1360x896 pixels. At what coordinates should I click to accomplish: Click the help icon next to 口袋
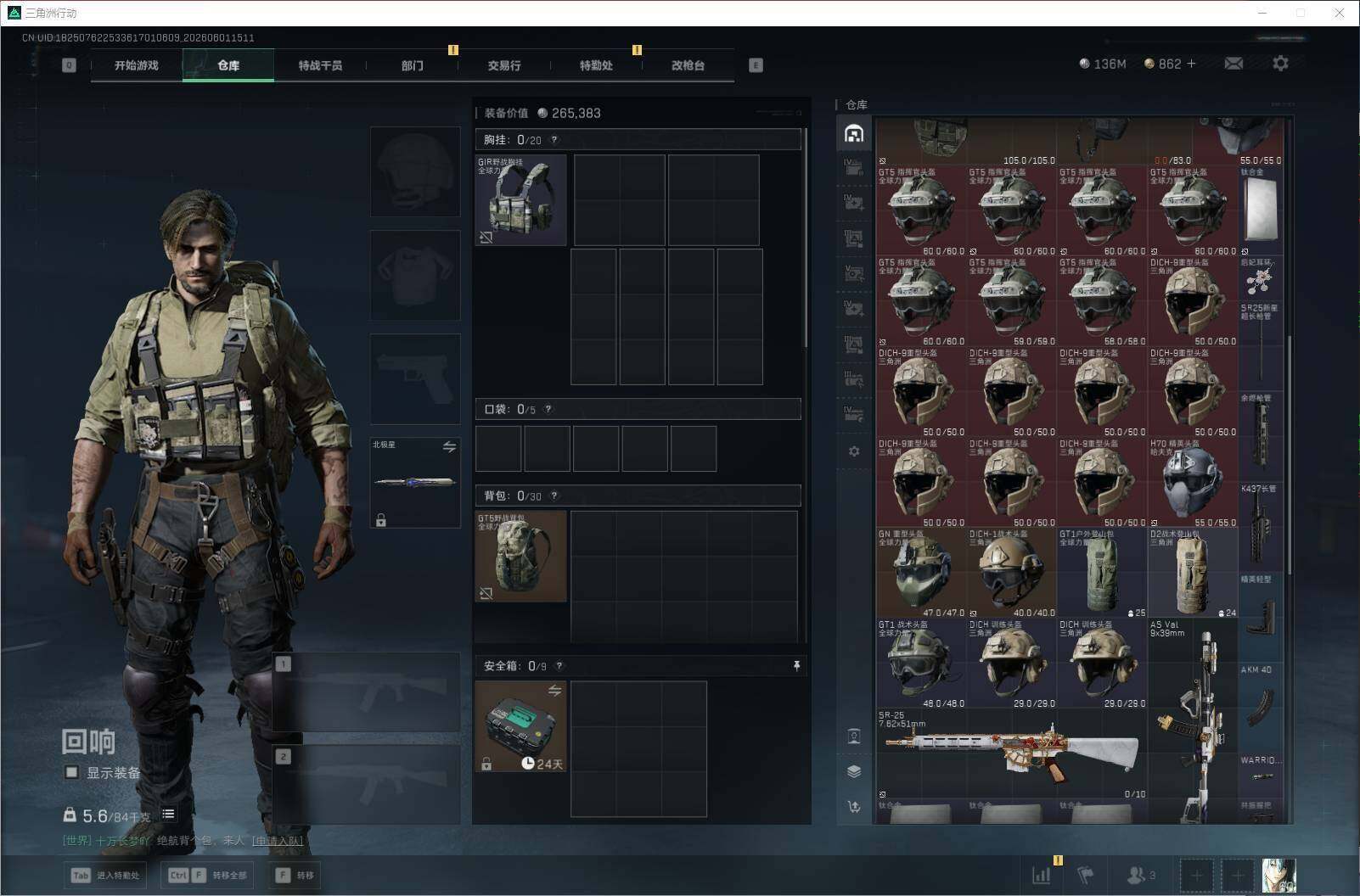(548, 409)
